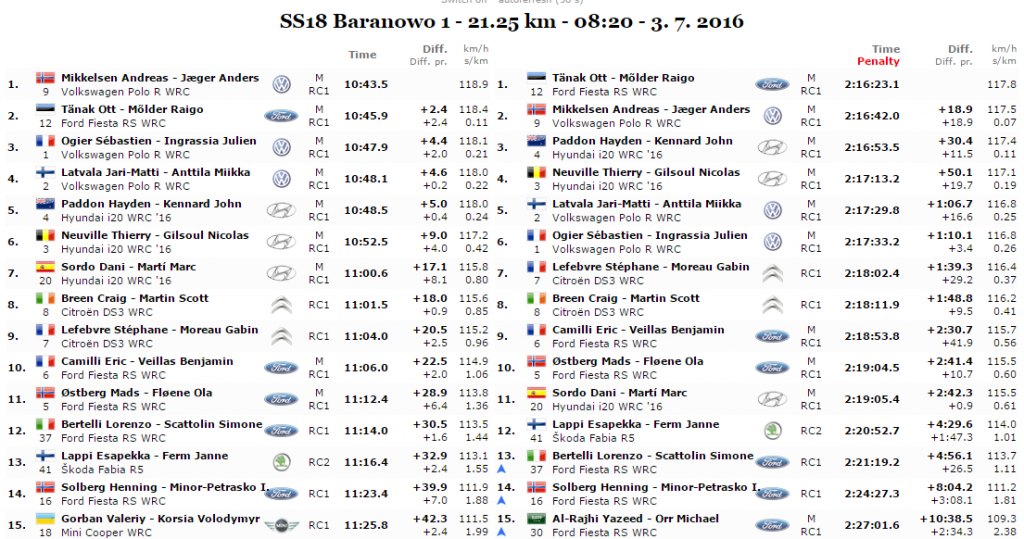Viewport: 1024px width, 539px height.
Task: Click the Škoda logo next to Lappi in stage results
Action: (x=281, y=461)
